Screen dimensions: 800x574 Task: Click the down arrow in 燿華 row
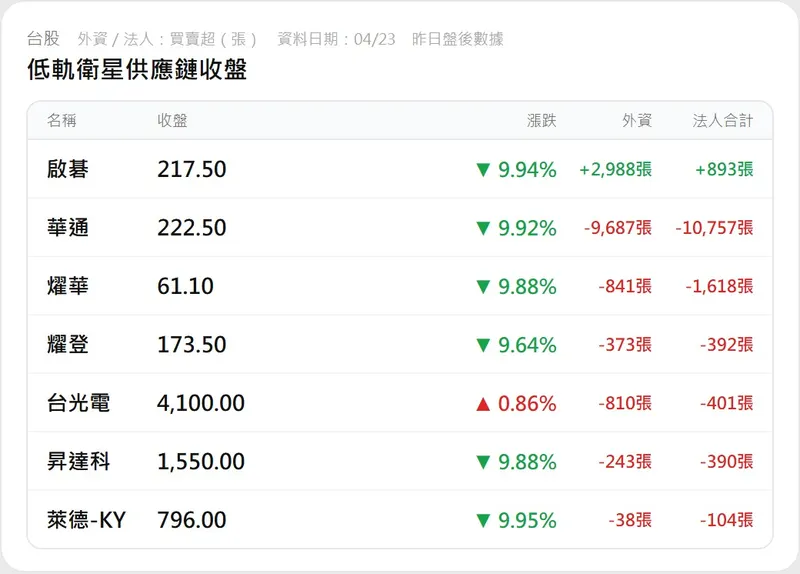click(483, 287)
